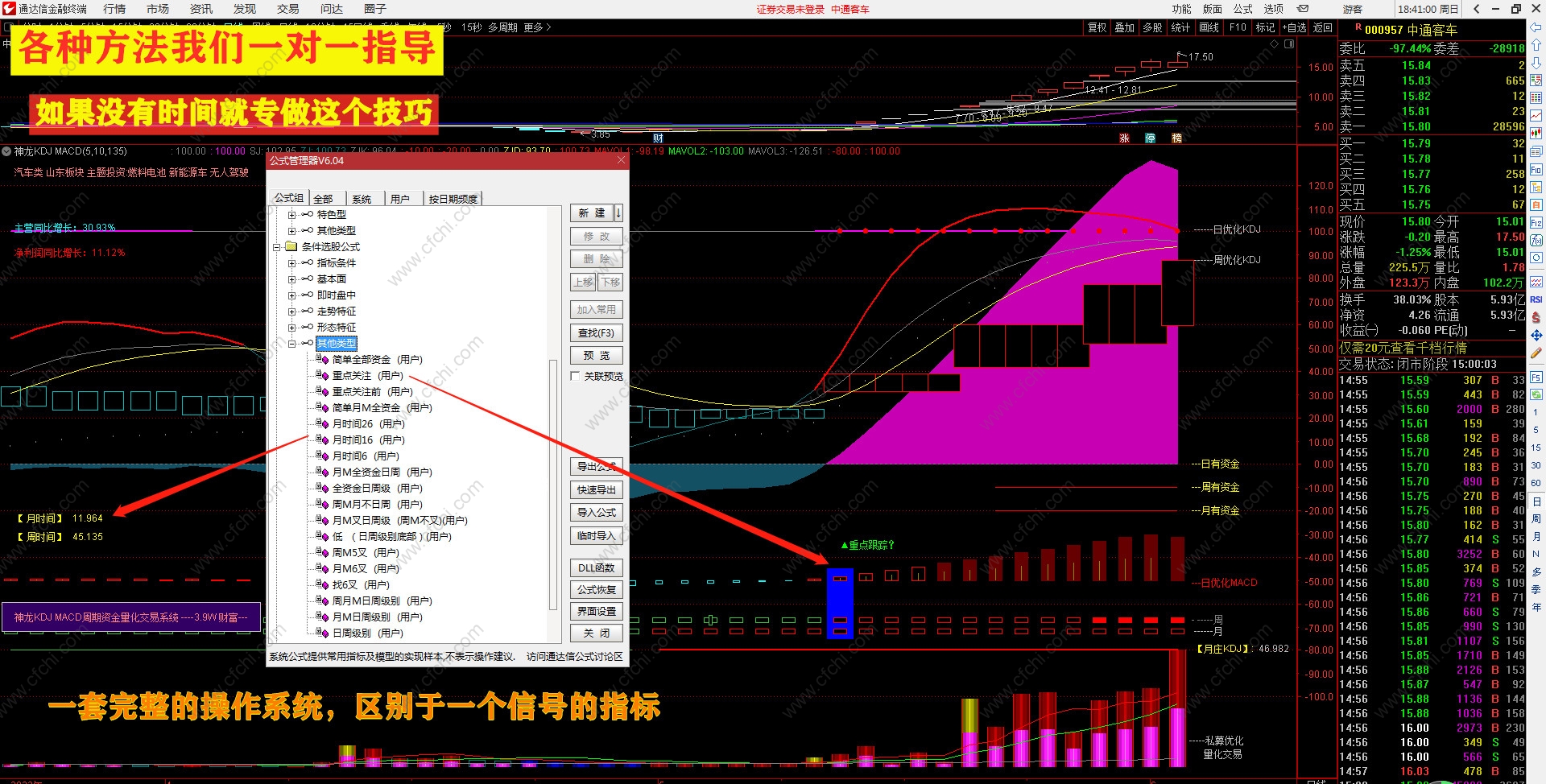Open the 交易 menu

[x=288, y=9]
